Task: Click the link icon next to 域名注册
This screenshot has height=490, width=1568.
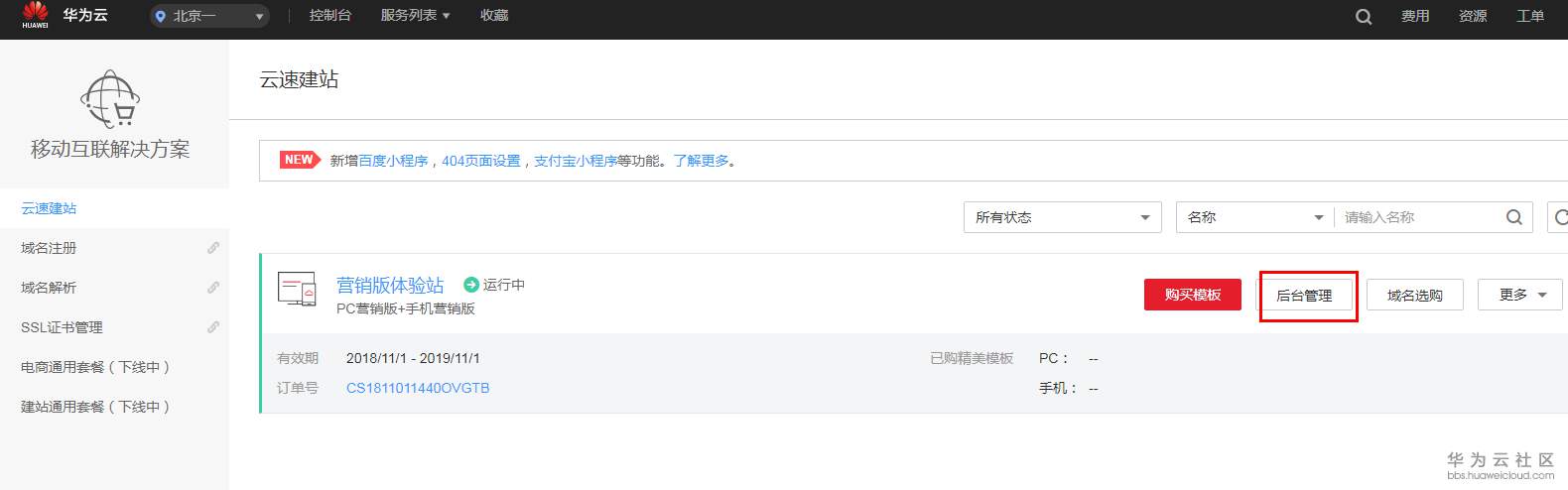Action: tap(213, 248)
